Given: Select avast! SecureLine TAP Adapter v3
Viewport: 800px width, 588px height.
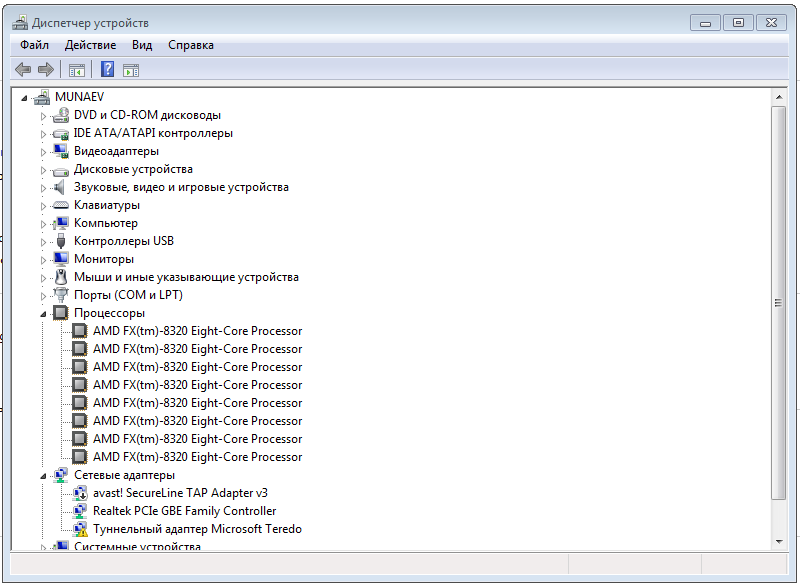Looking at the screenshot, I should tap(180, 493).
